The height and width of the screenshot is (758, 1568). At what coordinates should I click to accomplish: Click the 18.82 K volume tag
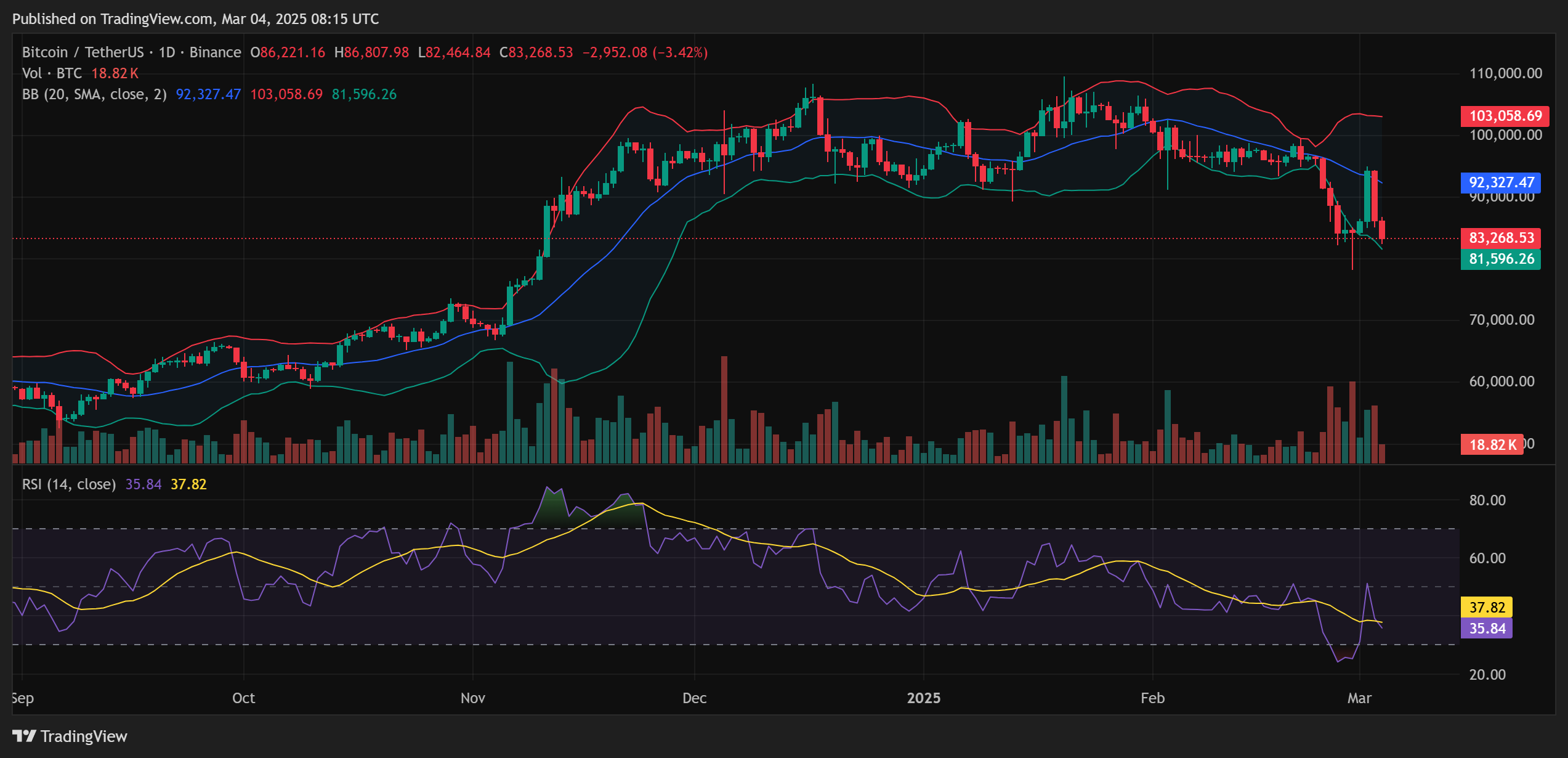tap(1492, 444)
